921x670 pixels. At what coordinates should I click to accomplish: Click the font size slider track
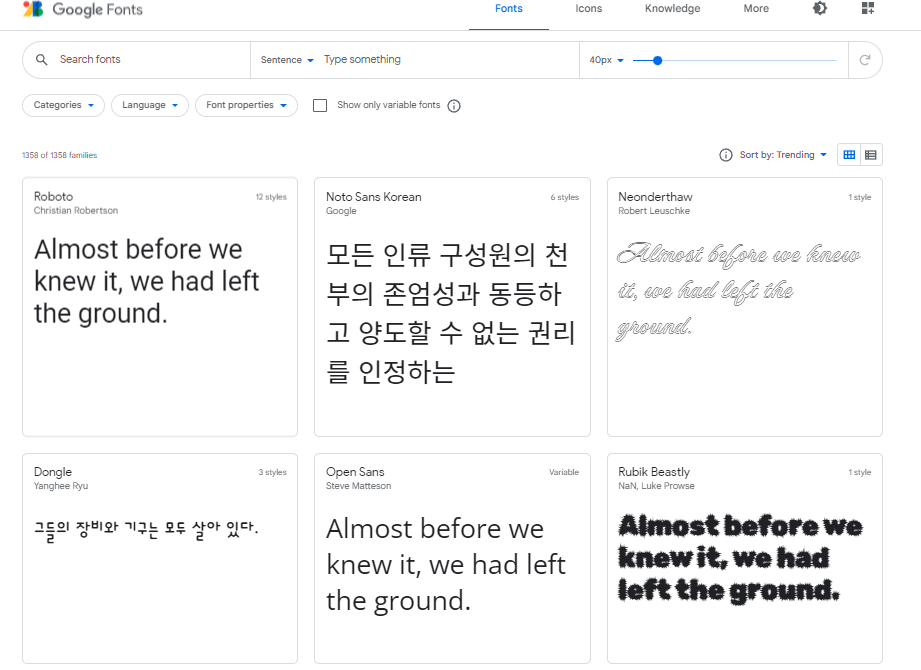click(x=735, y=60)
